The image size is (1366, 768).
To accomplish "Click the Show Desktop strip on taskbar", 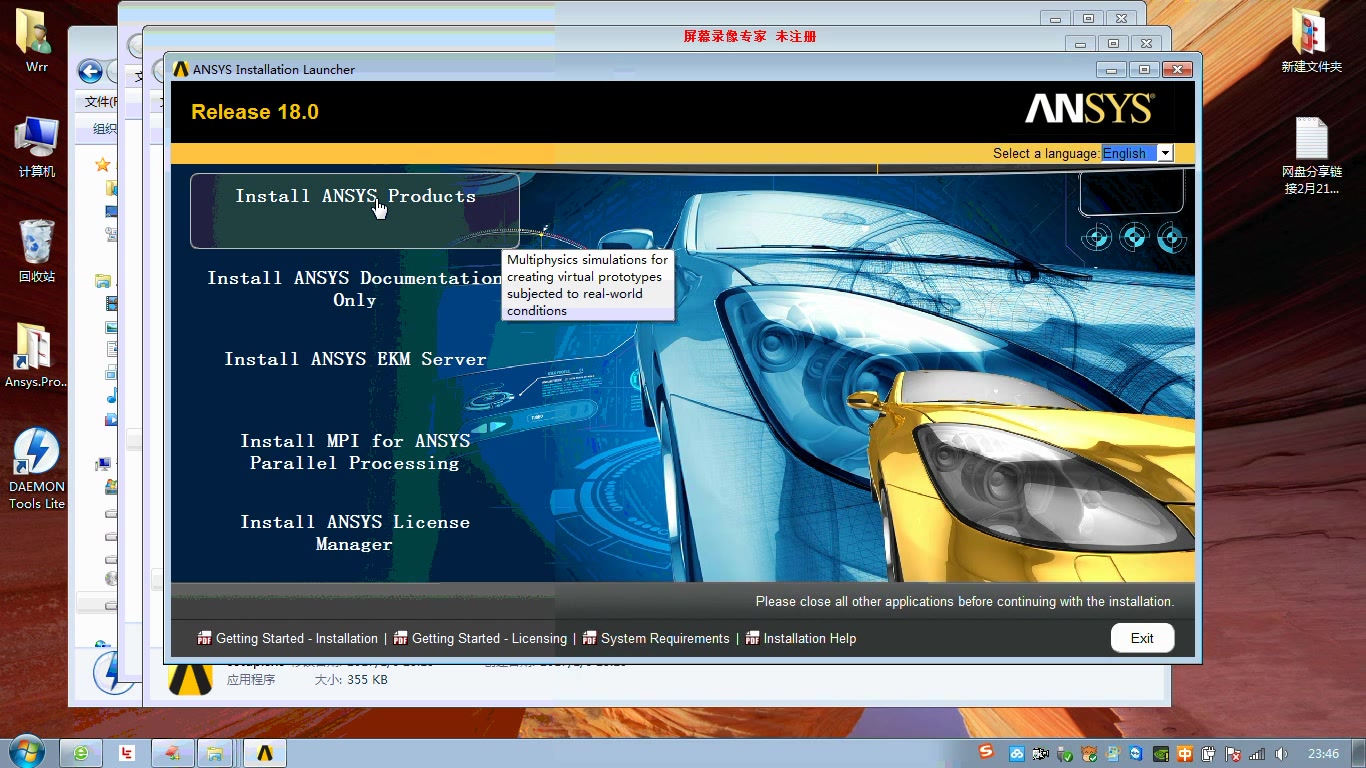I will pos(1358,753).
